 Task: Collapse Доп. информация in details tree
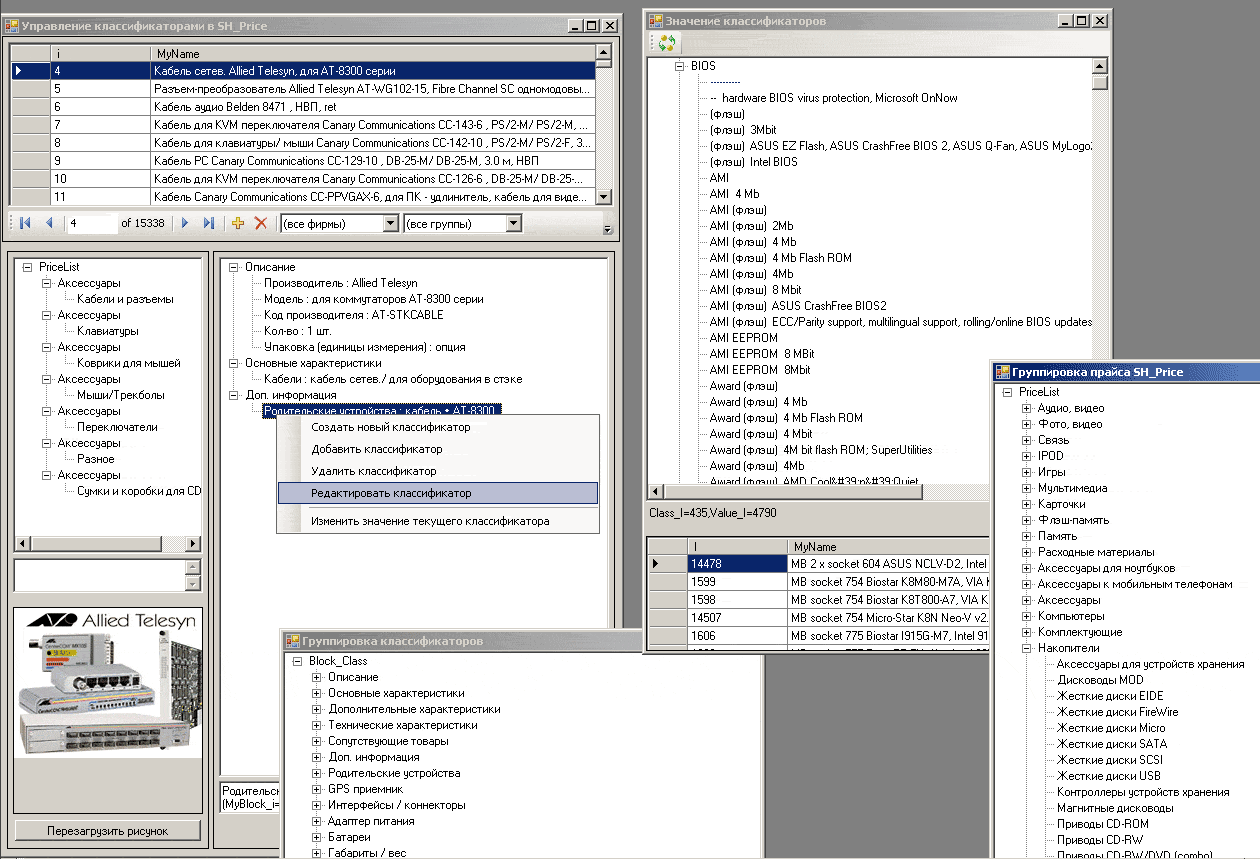click(x=233, y=395)
